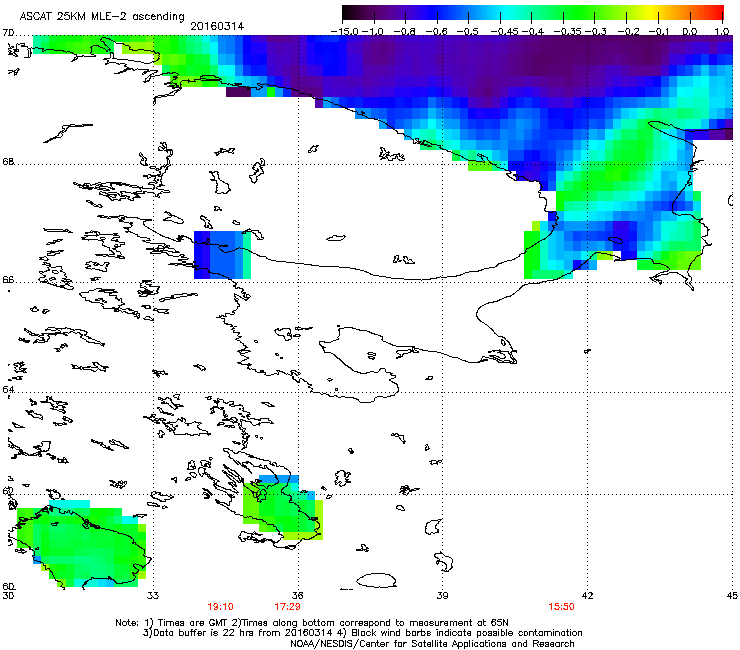Screen dimensions: 740x650
Task: Click the color bar label -0.35
Action: pyautogui.click(x=568, y=32)
